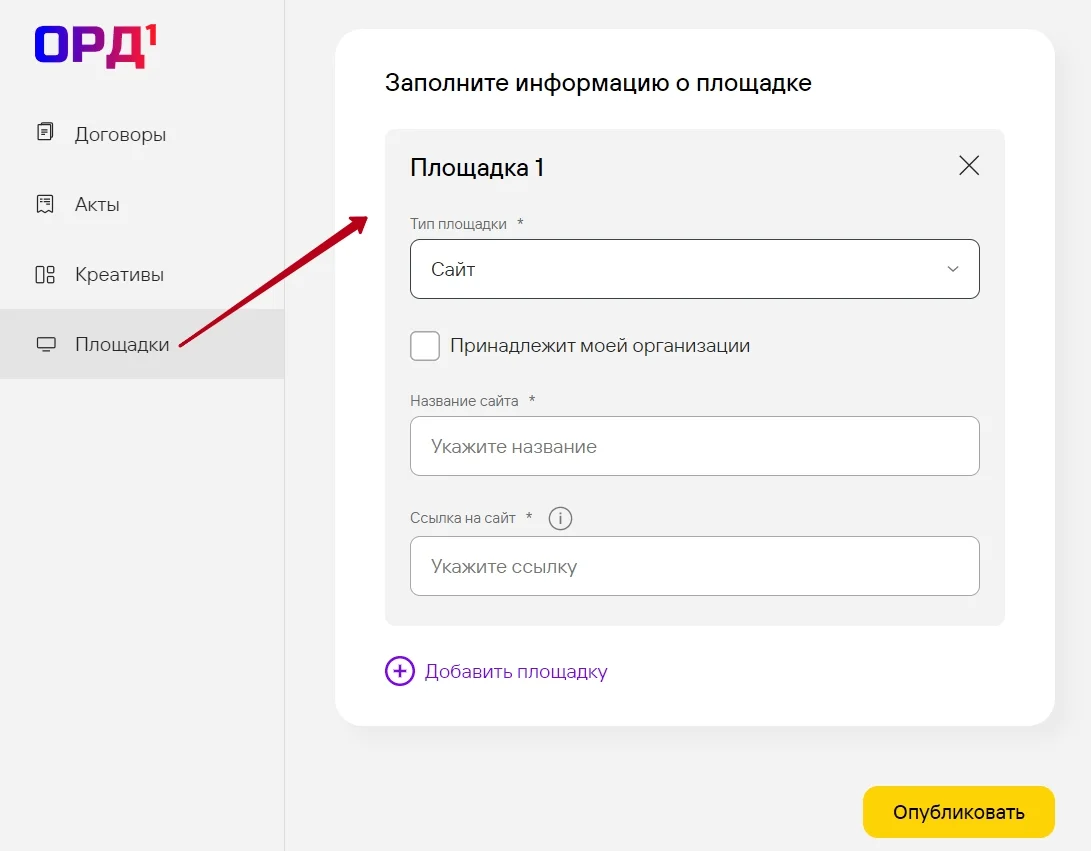
Task: Click the Договоры document icon
Action: click(45, 133)
